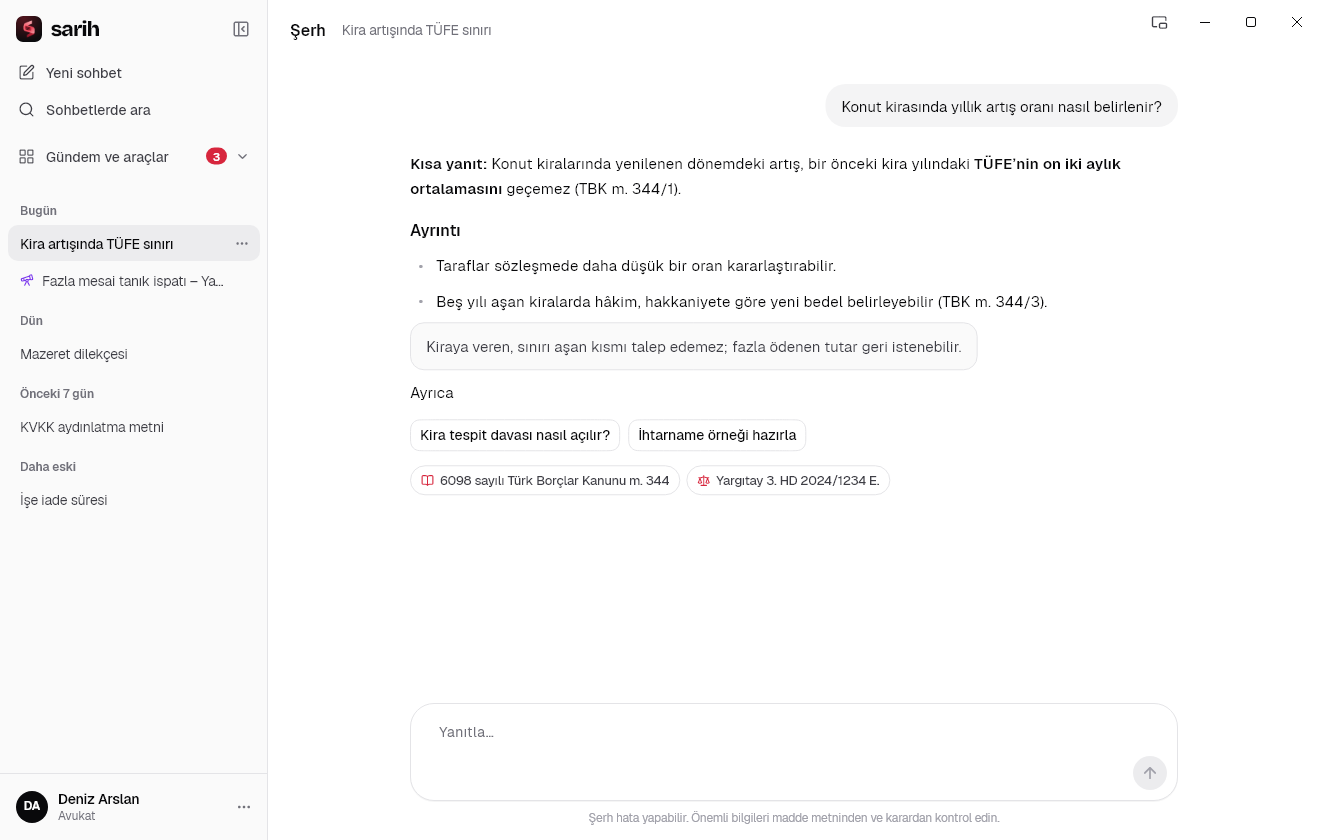The height and width of the screenshot is (840, 1320).
Task: Select the Kira artışında TÜFE sınırı chat
Action: (x=134, y=244)
